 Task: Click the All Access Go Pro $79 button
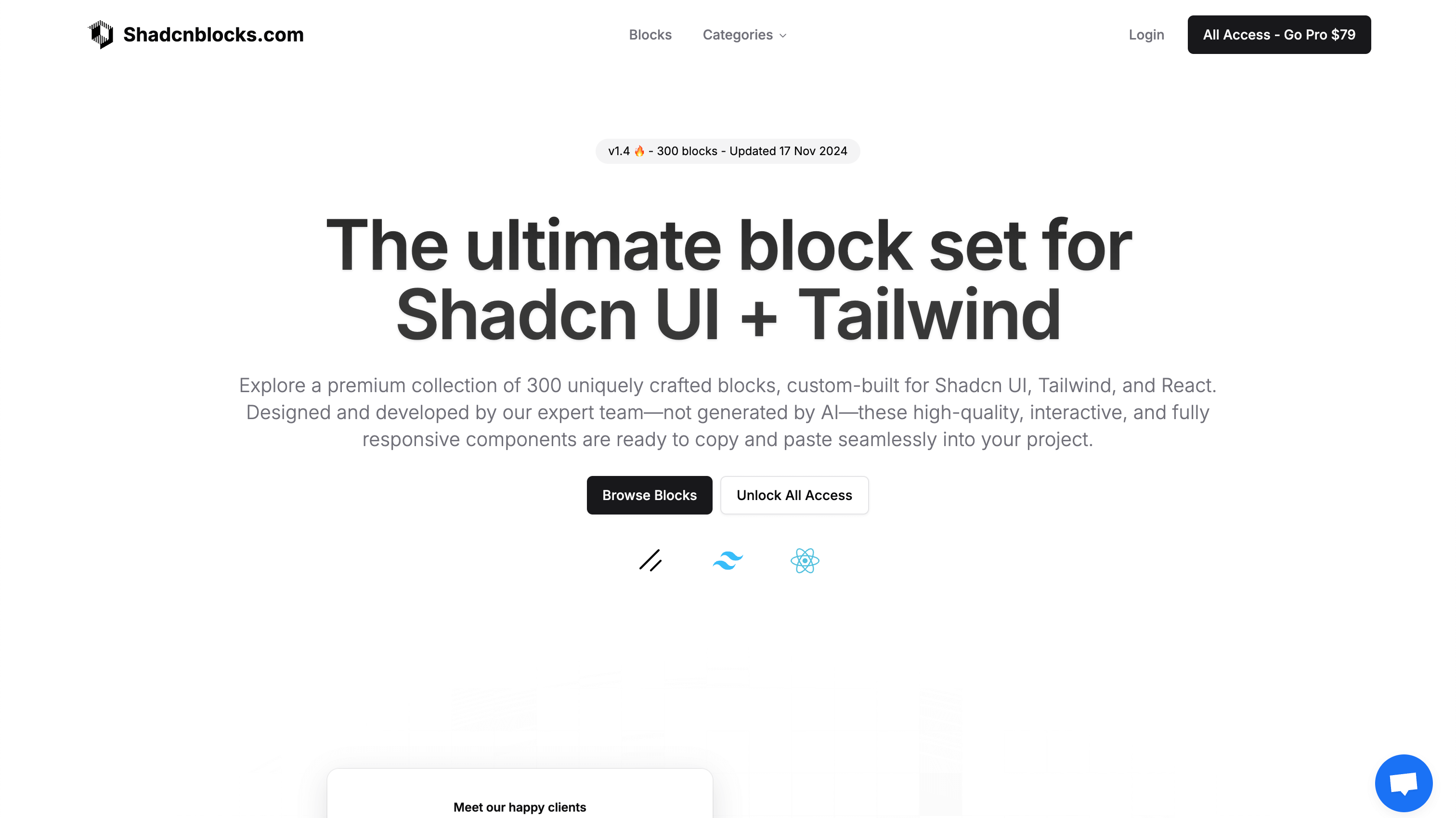pos(1279,34)
